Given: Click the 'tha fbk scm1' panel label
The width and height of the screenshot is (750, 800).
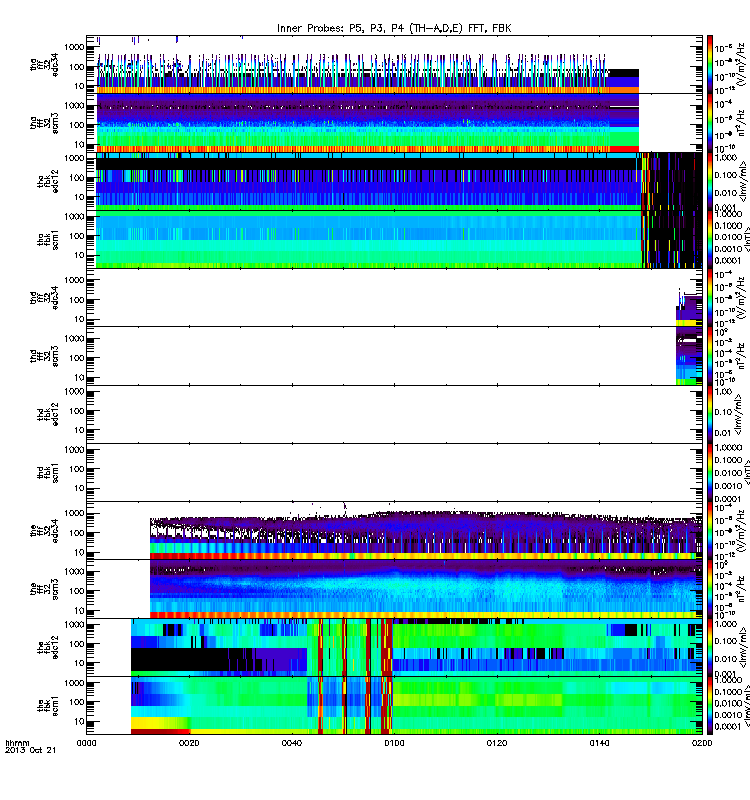Looking at the screenshot, I should 48,239.
